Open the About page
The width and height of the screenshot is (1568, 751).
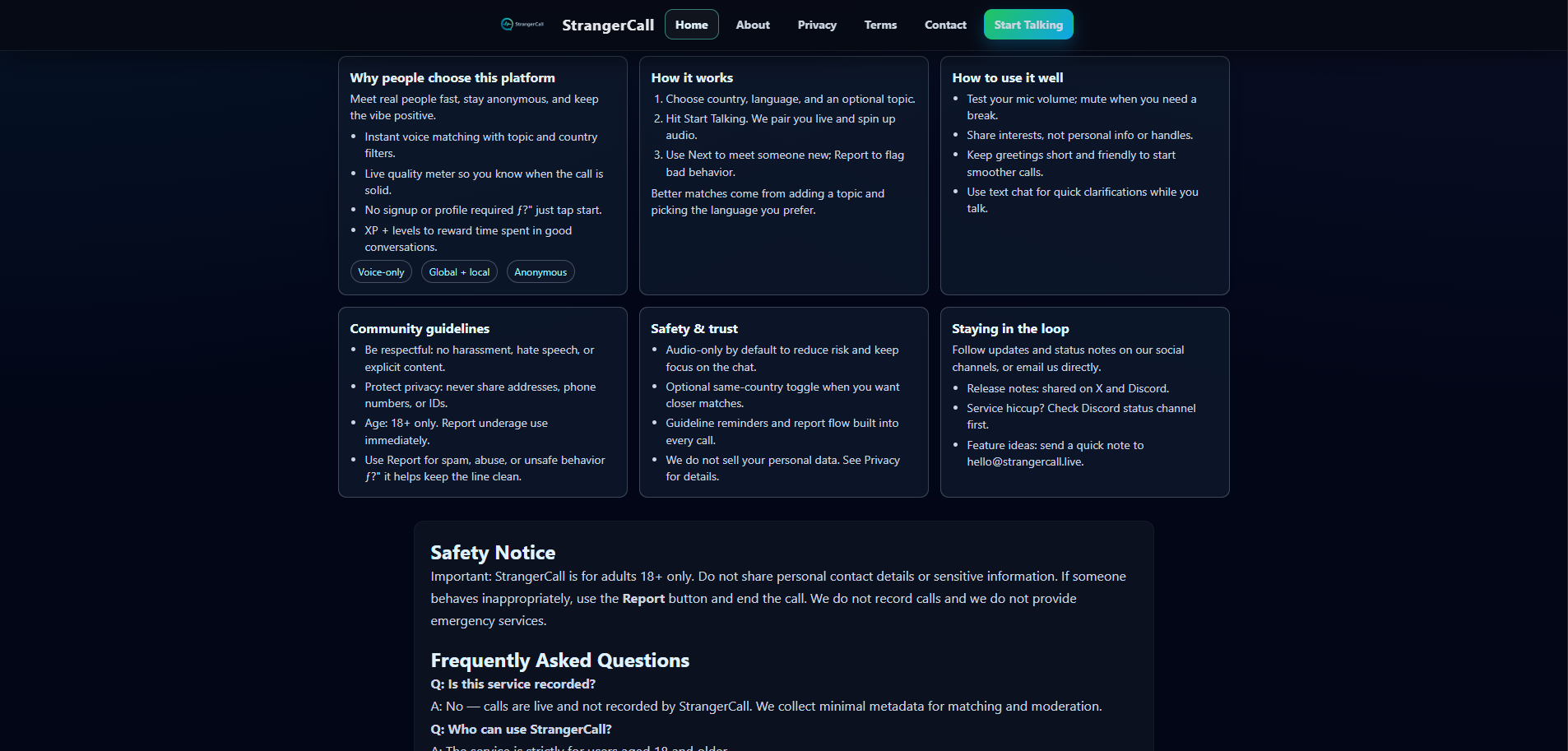coord(753,25)
